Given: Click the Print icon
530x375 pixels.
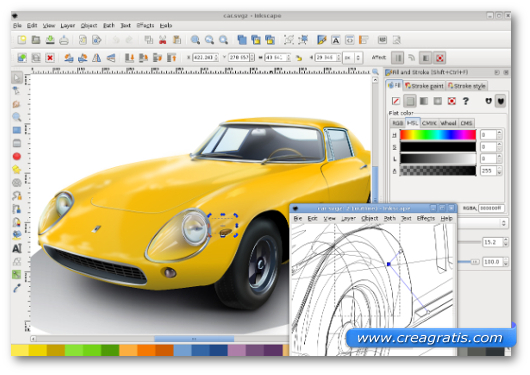Looking at the screenshot, I should pos(64,40).
